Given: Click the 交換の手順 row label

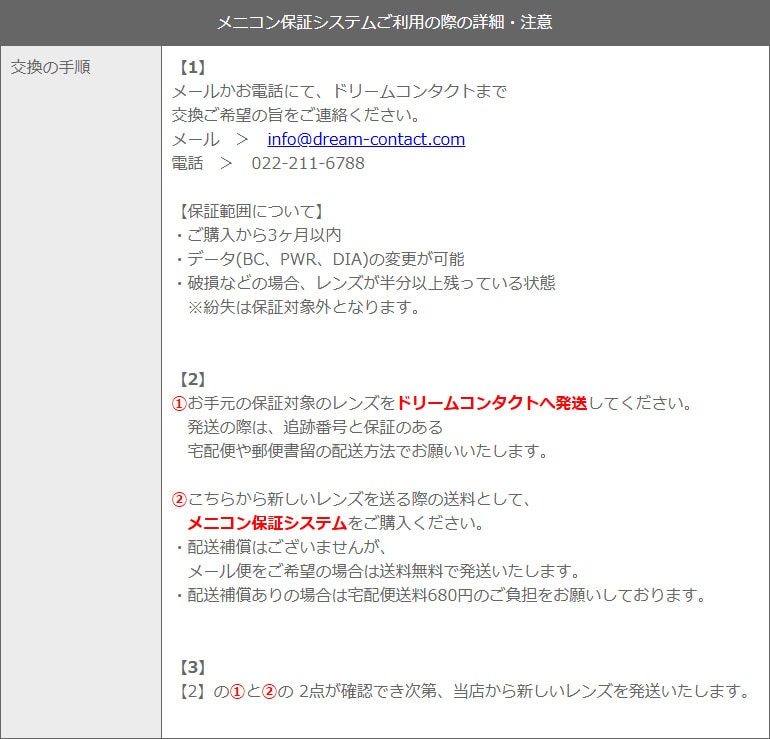Looking at the screenshot, I should tap(50, 68).
